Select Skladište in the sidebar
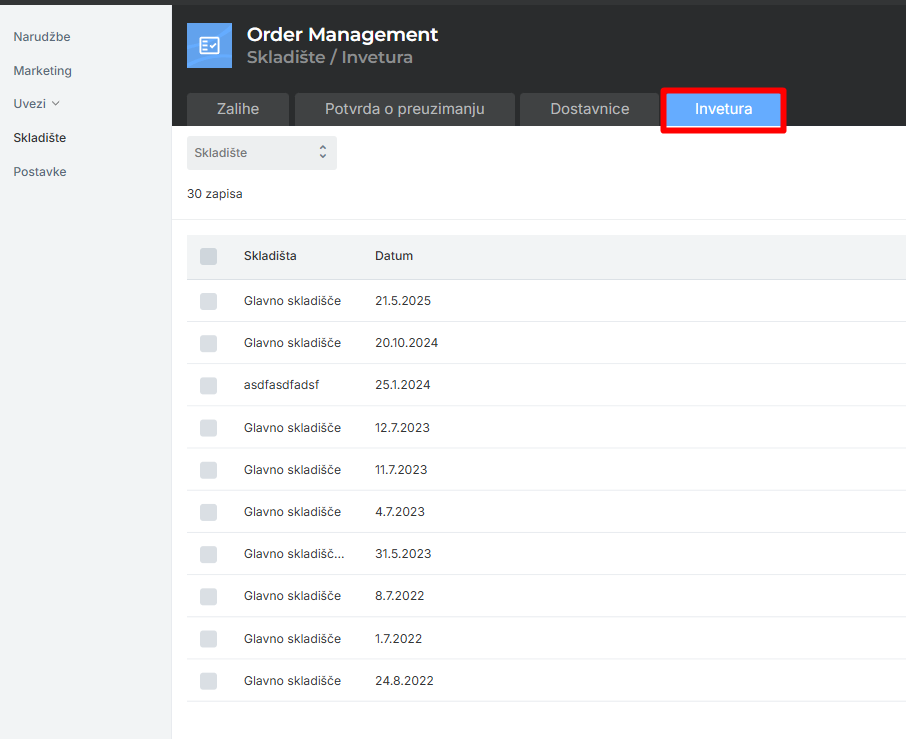 (39, 138)
